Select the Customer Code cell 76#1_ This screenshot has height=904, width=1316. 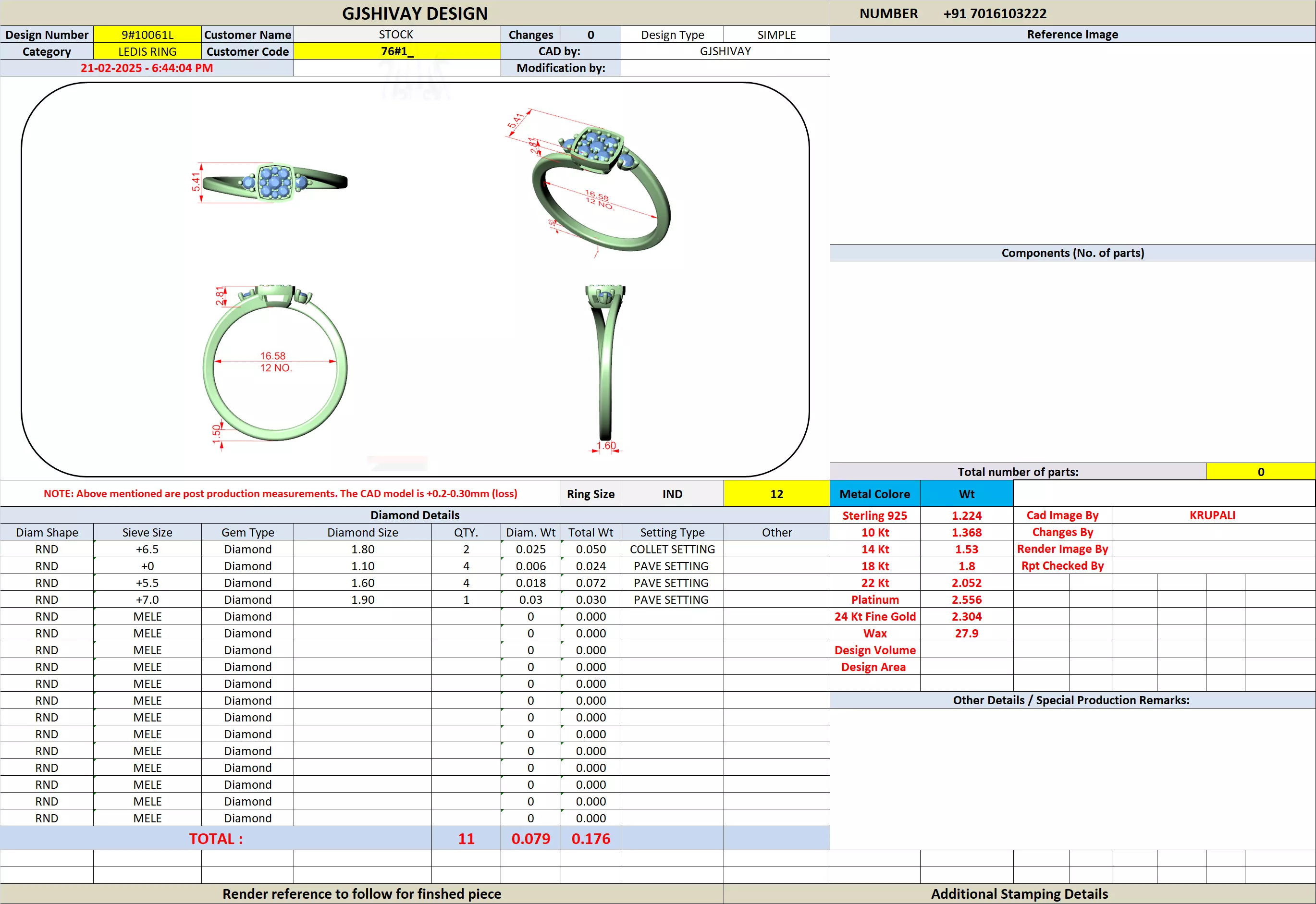point(396,51)
